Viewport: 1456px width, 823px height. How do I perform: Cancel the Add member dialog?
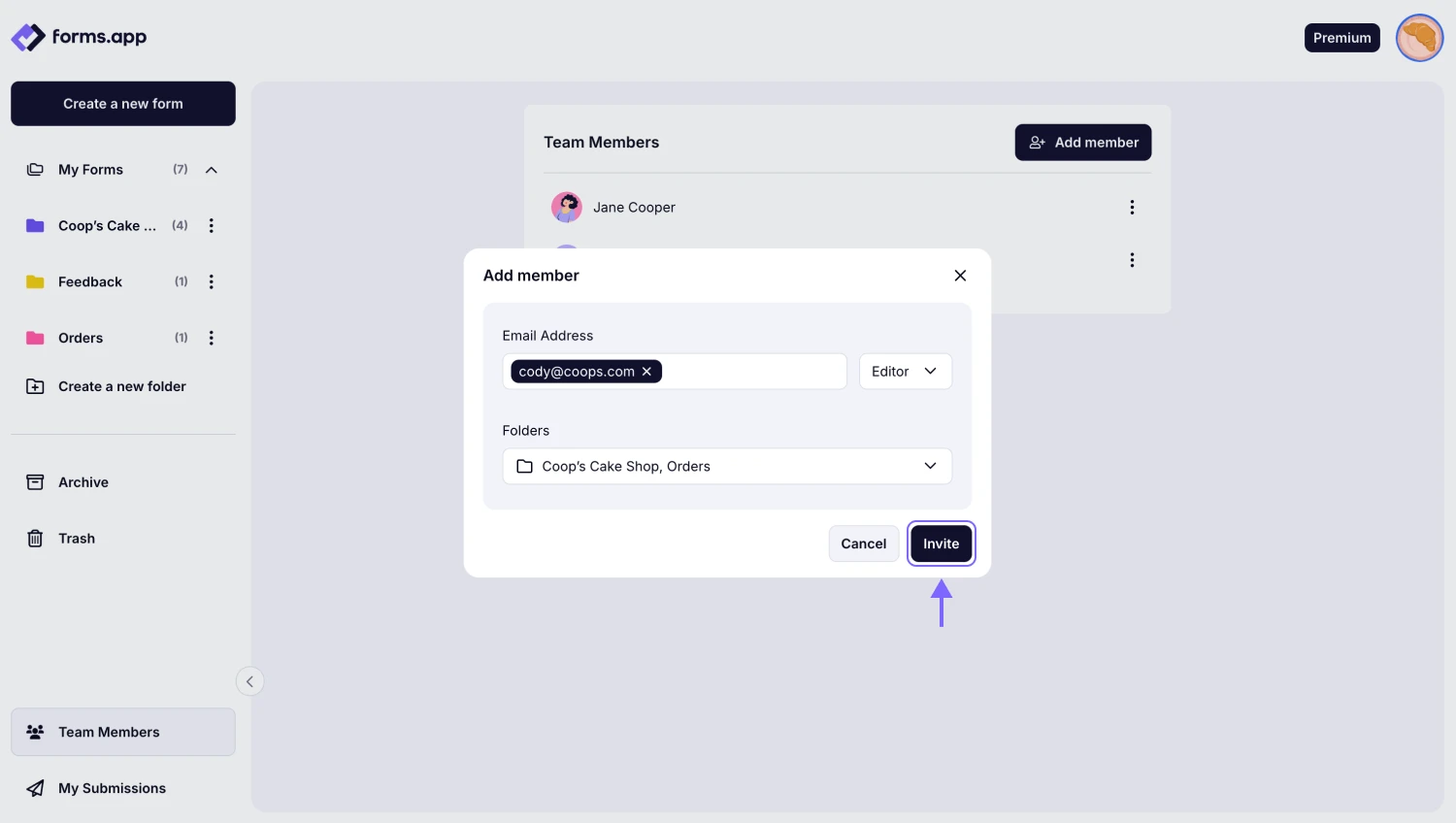pos(863,543)
